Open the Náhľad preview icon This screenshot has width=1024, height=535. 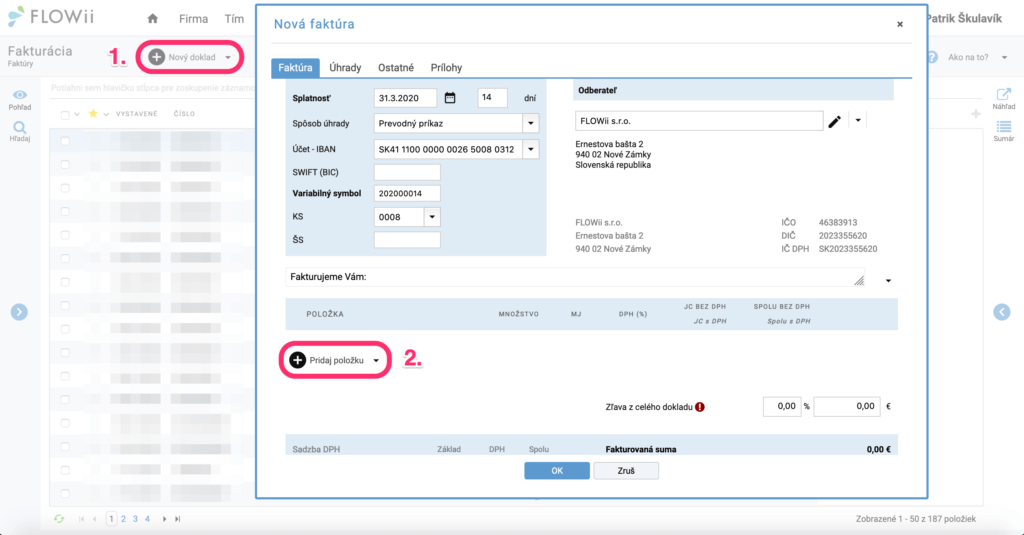pyautogui.click(x=1003, y=94)
